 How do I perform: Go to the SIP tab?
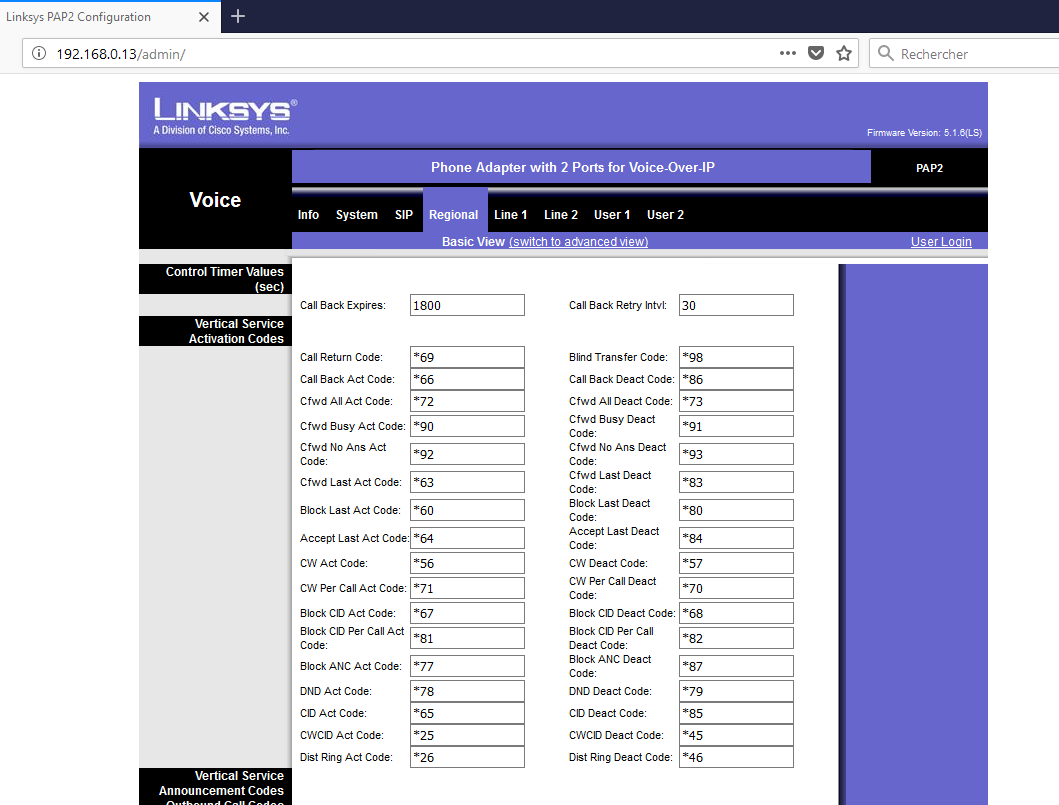coord(403,215)
